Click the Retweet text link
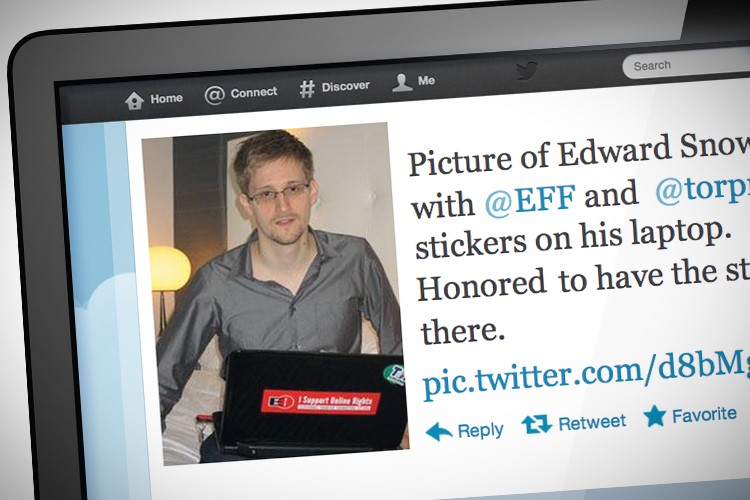 pos(592,422)
